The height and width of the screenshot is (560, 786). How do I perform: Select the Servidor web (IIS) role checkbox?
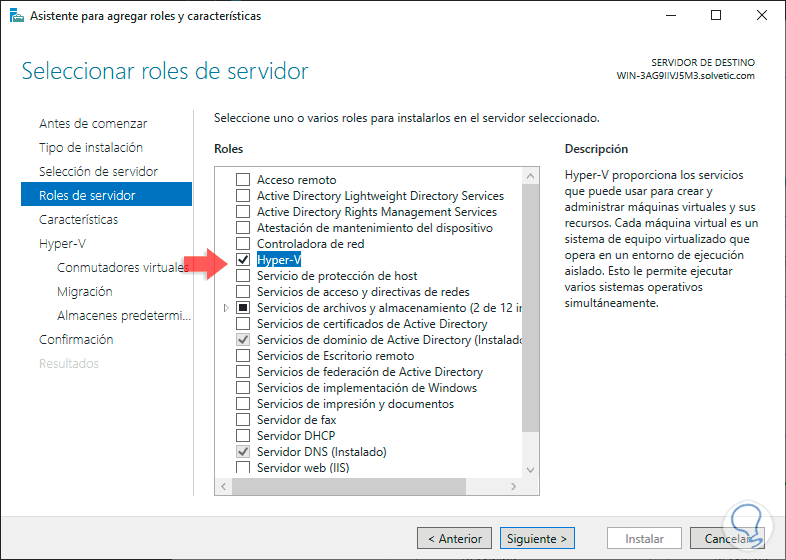coord(242,467)
